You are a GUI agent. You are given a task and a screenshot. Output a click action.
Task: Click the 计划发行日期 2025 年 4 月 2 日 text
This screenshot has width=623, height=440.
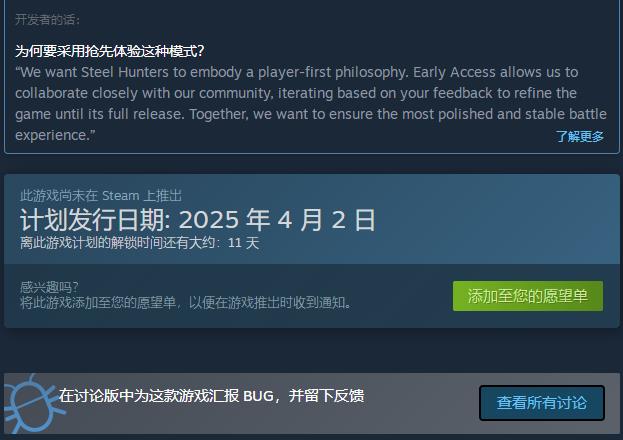click(198, 220)
